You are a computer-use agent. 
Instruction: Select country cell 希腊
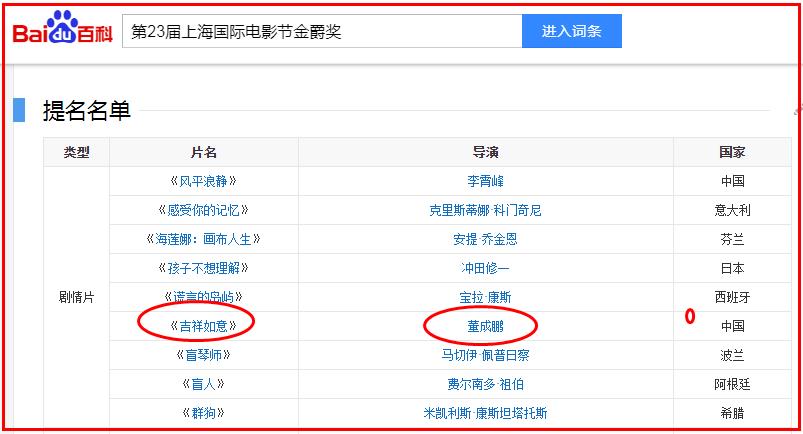(x=732, y=413)
